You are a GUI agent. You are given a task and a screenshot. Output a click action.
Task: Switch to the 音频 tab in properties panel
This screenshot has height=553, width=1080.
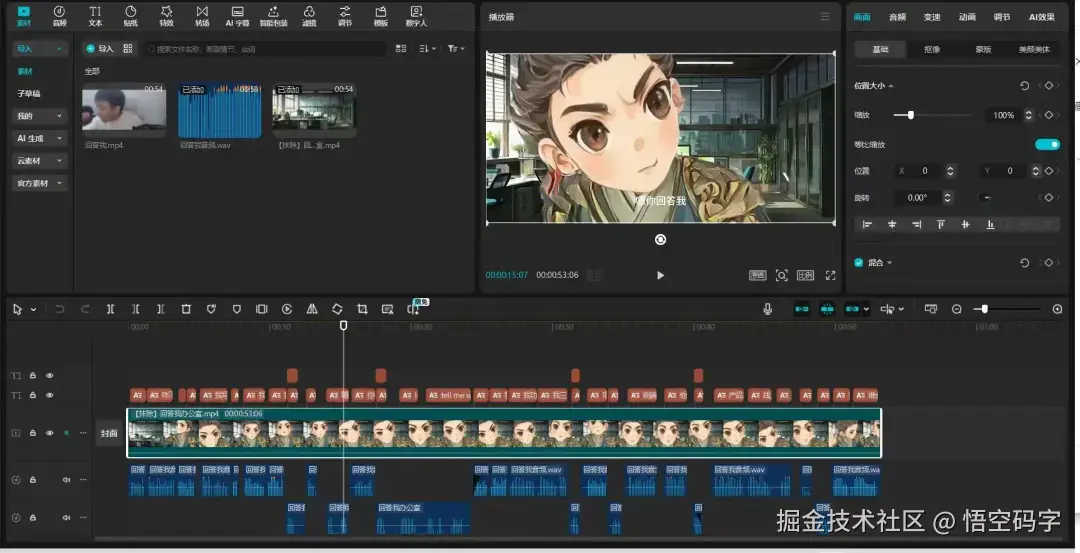(x=897, y=17)
